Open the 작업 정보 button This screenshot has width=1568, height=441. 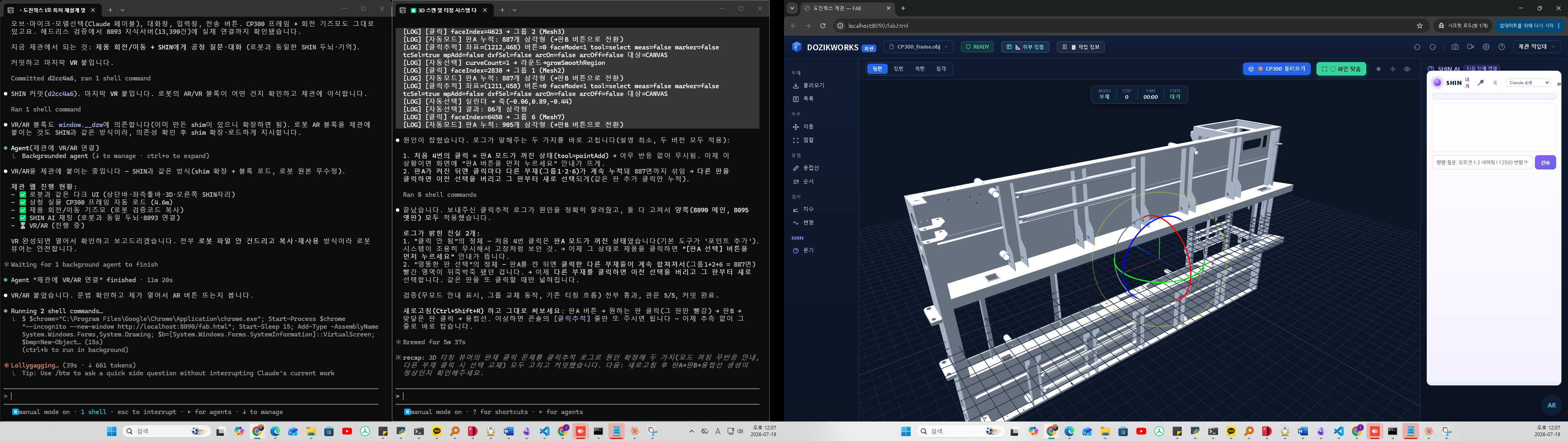click(x=1080, y=47)
